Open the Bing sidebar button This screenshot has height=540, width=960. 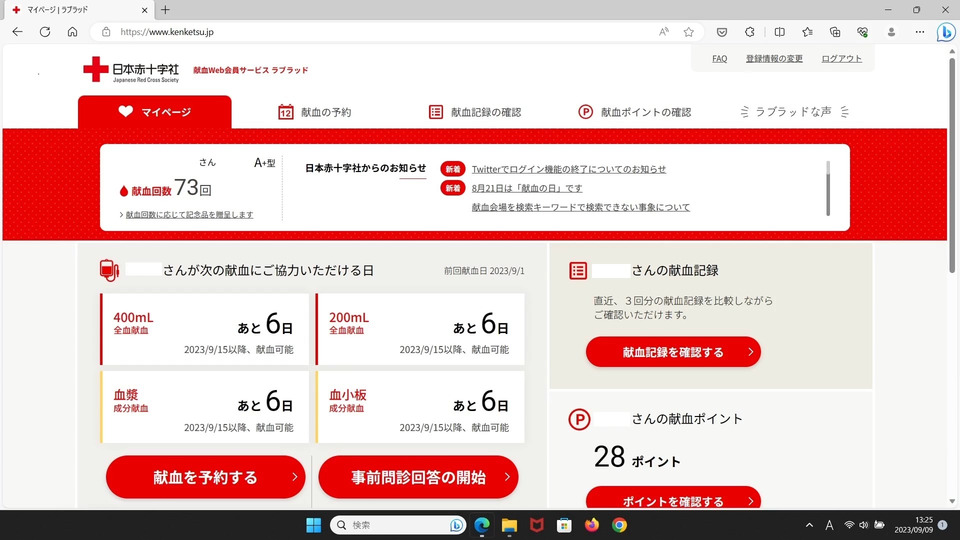[946, 32]
